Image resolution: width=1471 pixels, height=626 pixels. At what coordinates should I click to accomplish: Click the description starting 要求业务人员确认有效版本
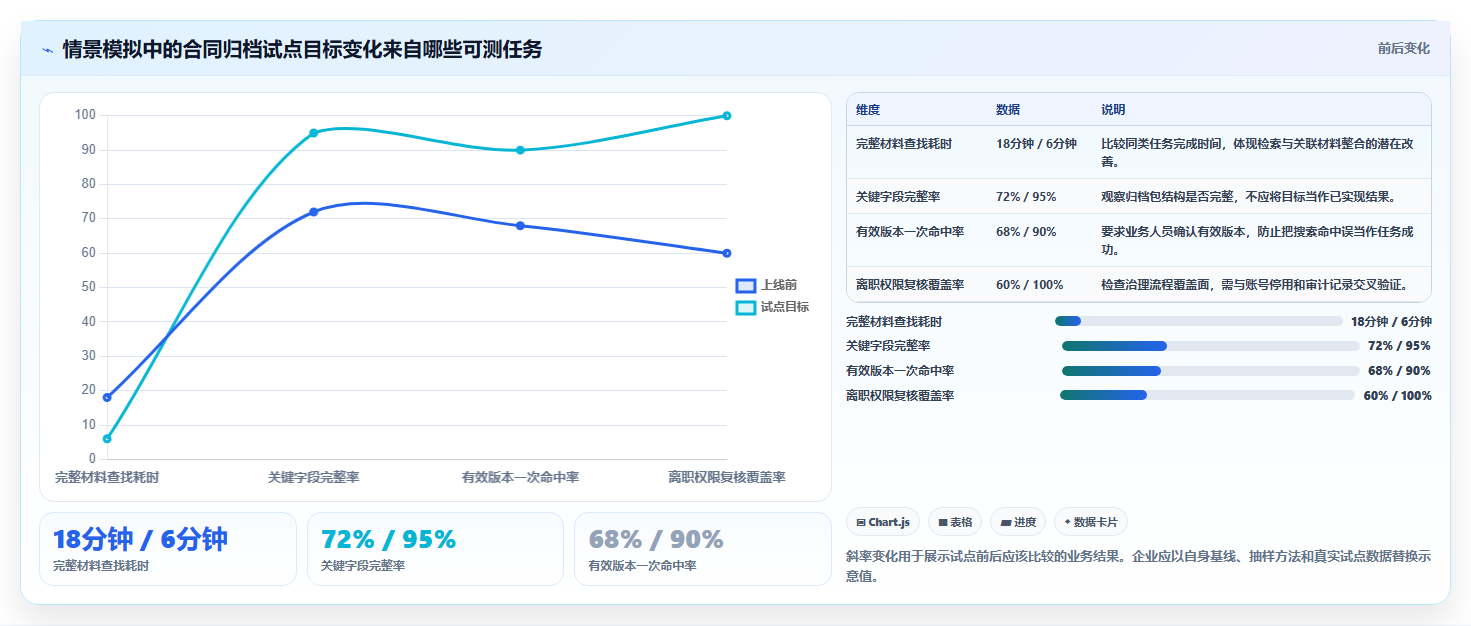click(x=1257, y=240)
